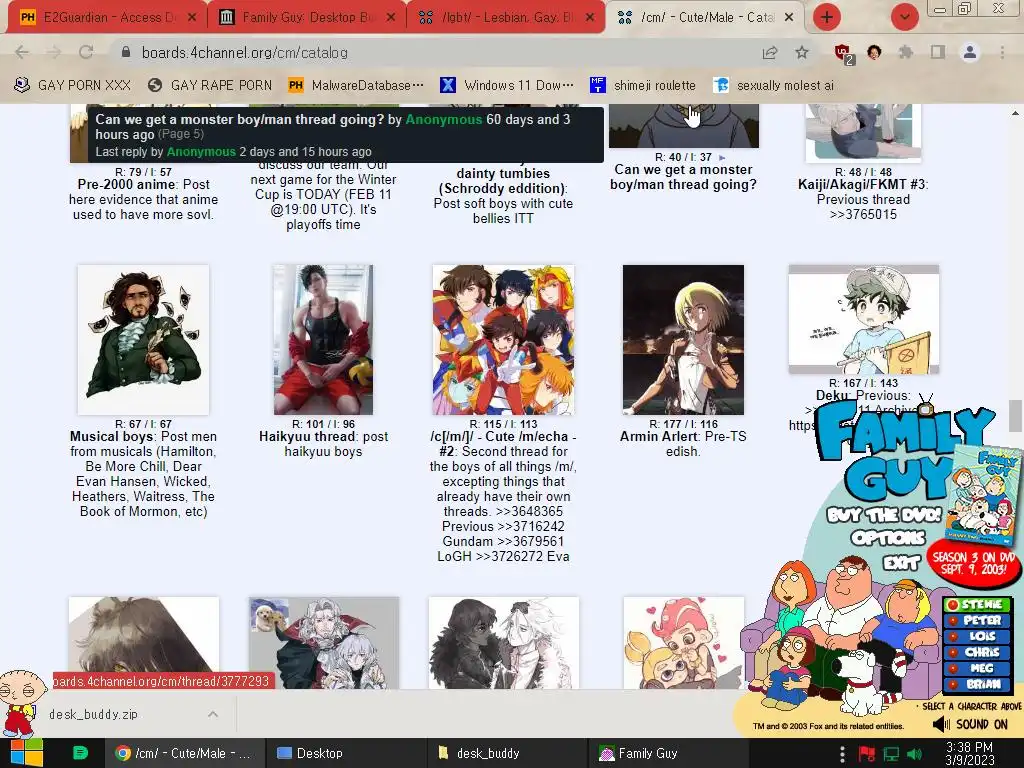Select Lois in the Family Guy character list
This screenshot has height=768, width=1024.
pos(976,636)
